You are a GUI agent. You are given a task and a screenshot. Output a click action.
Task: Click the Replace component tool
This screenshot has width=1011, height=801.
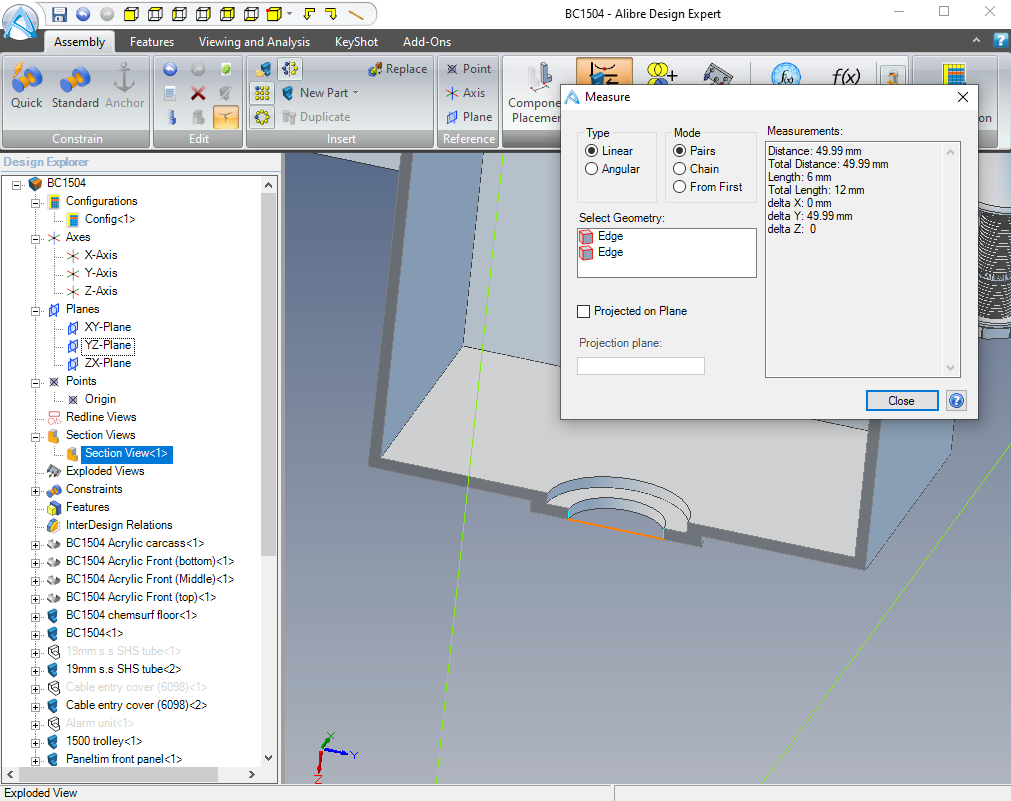397,68
